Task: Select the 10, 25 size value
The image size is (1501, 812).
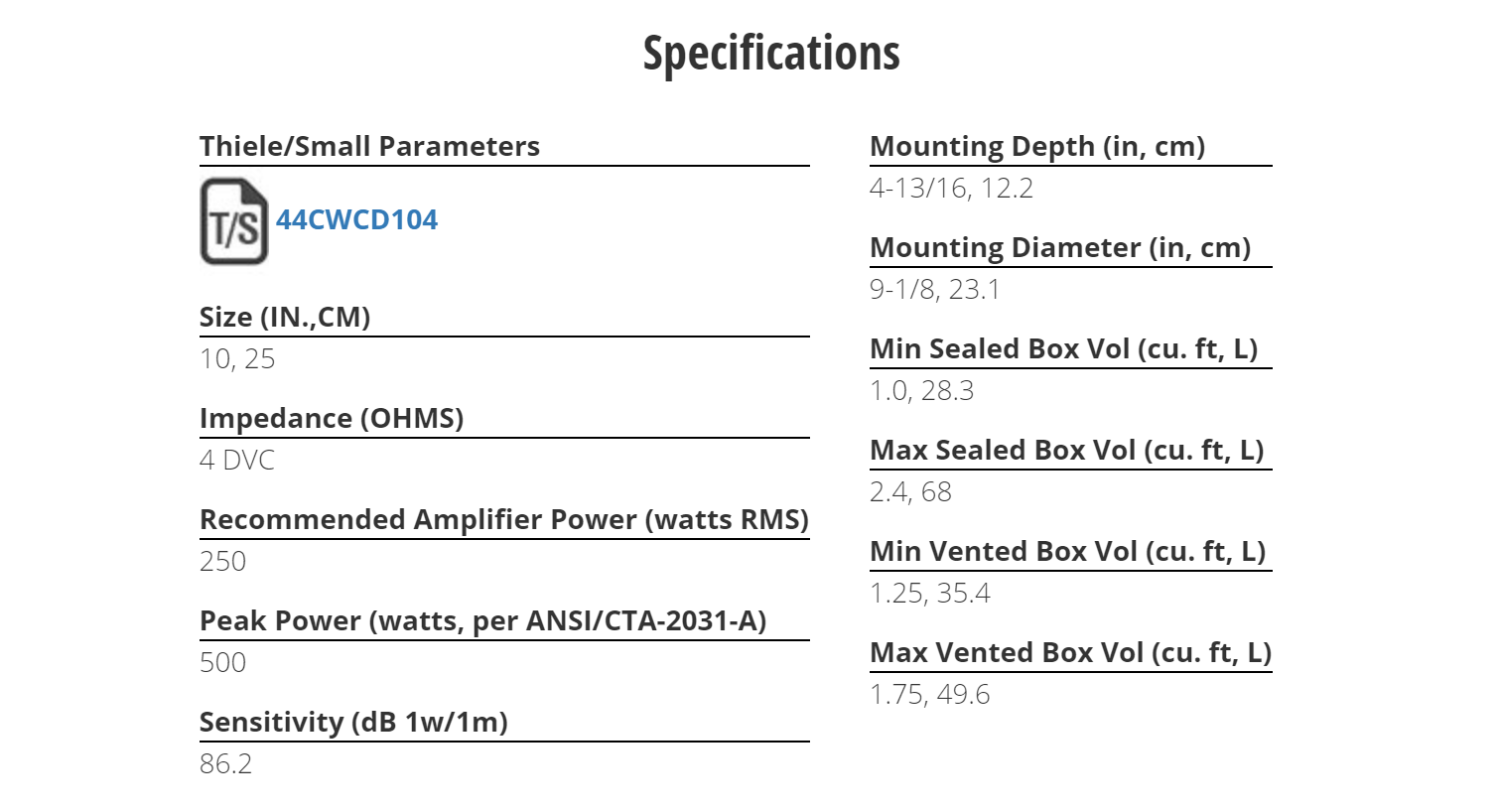Action: click(237, 359)
